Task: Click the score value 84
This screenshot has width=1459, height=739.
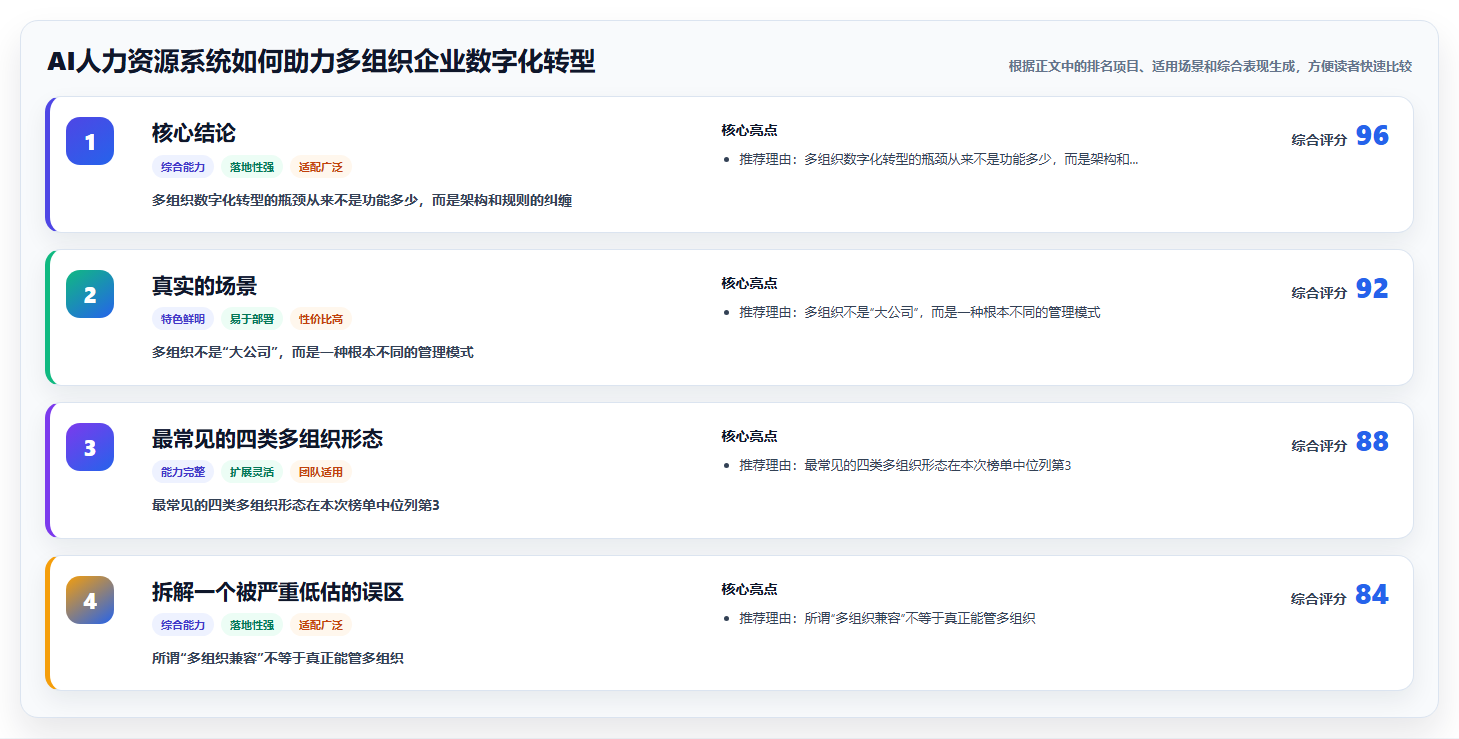Action: click(x=1372, y=595)
